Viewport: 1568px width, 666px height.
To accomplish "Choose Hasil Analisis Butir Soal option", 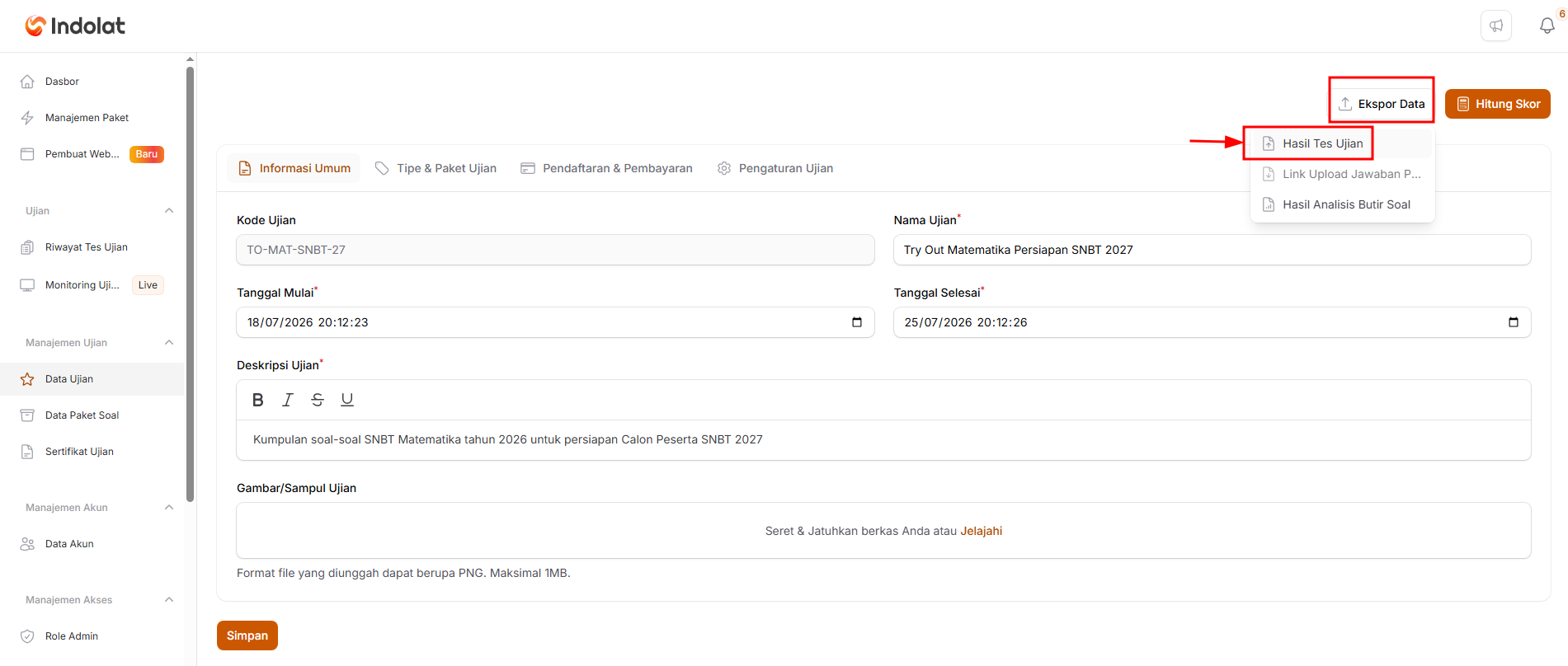I will point(1343,204).
